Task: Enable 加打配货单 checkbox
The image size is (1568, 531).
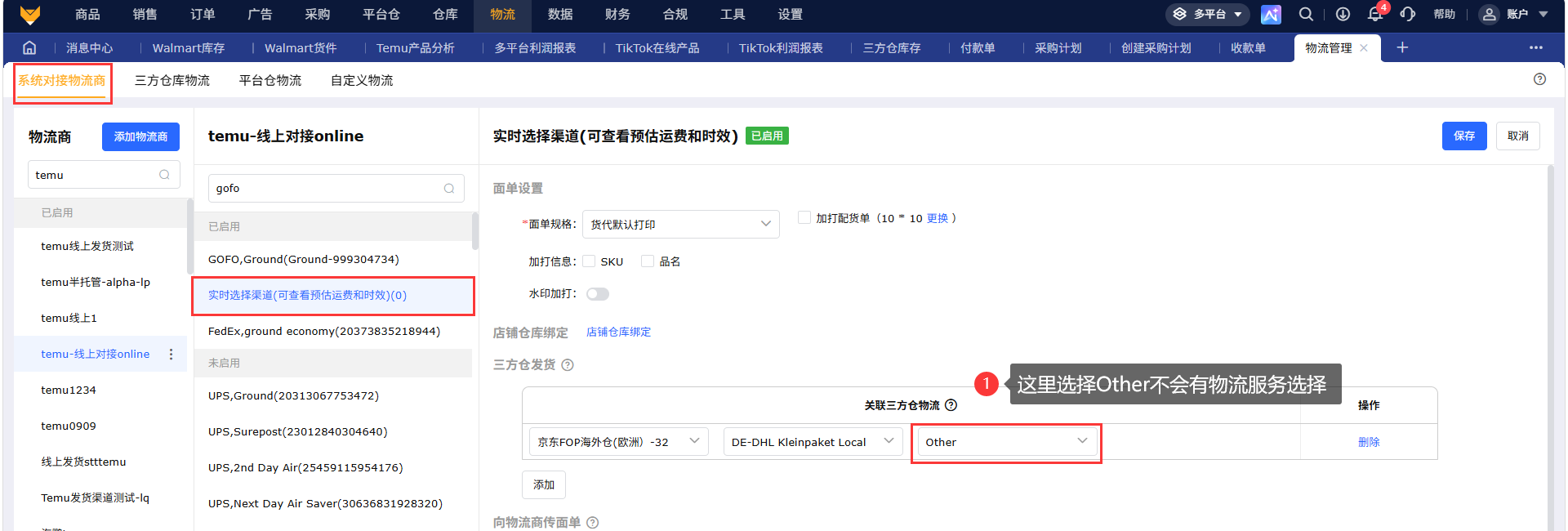Action: click(x=804, y=217)
